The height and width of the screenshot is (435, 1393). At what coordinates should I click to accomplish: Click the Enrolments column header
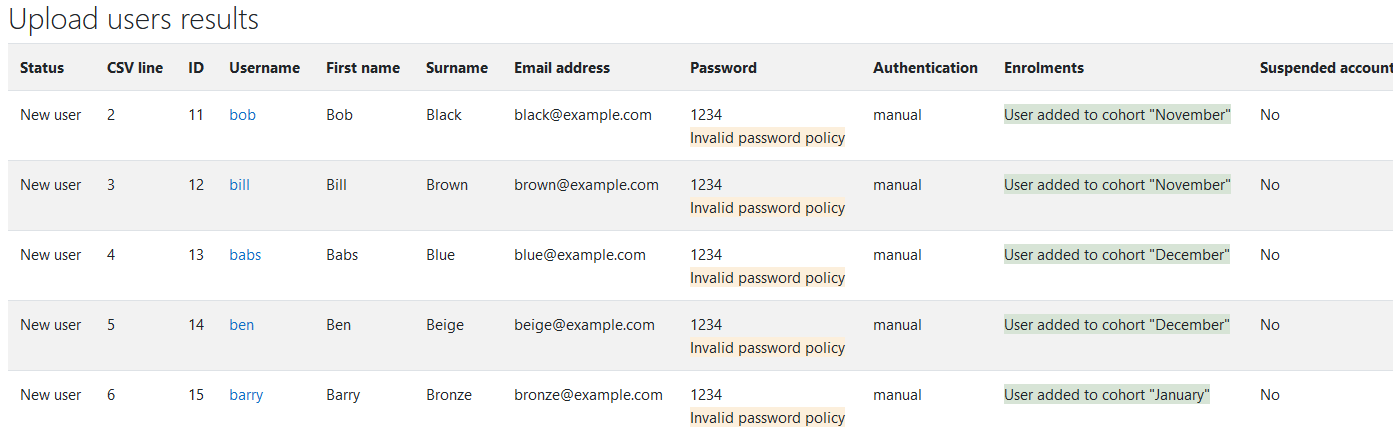1044,68
